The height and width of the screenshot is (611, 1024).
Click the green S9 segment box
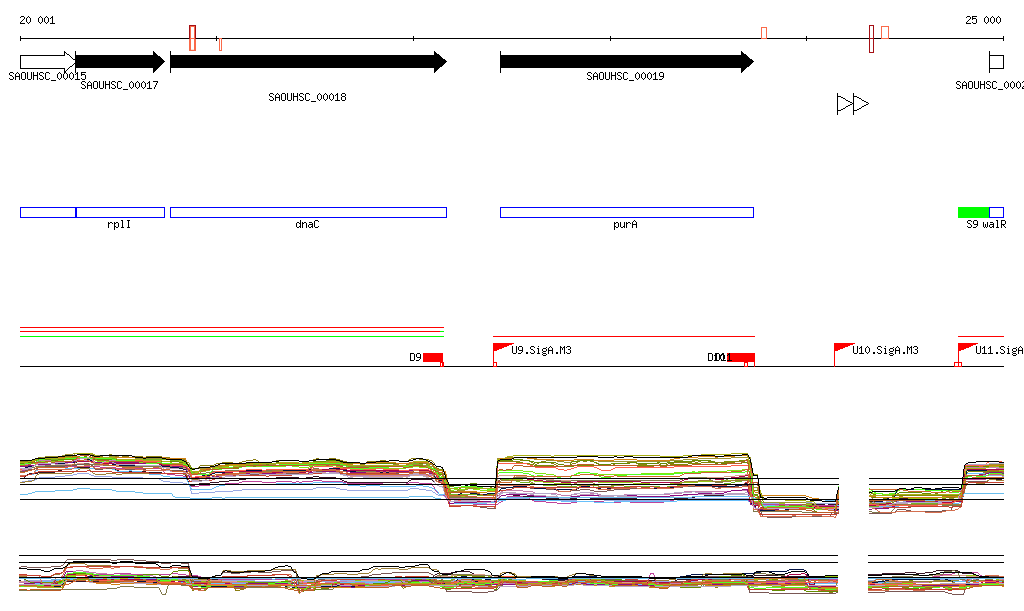click(974, 212)
